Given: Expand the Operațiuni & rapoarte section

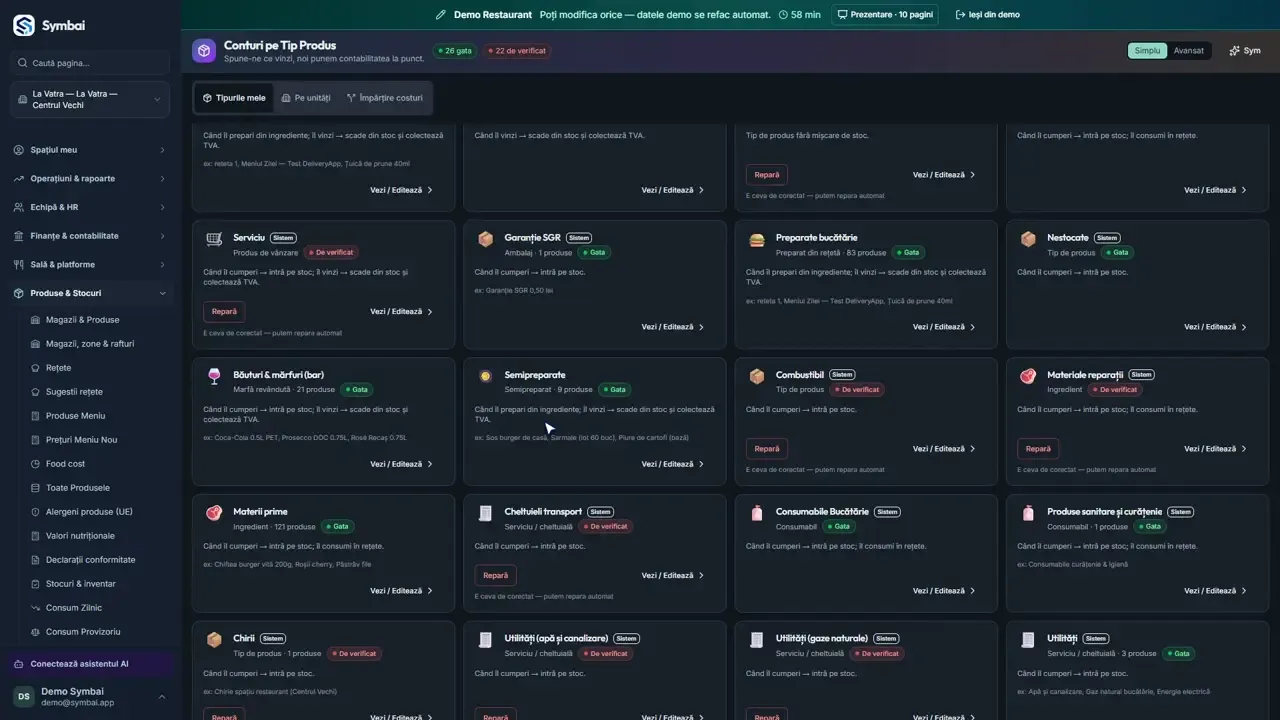Looking at the screenshot, I should pyautogui.click(x=90, y=179).
